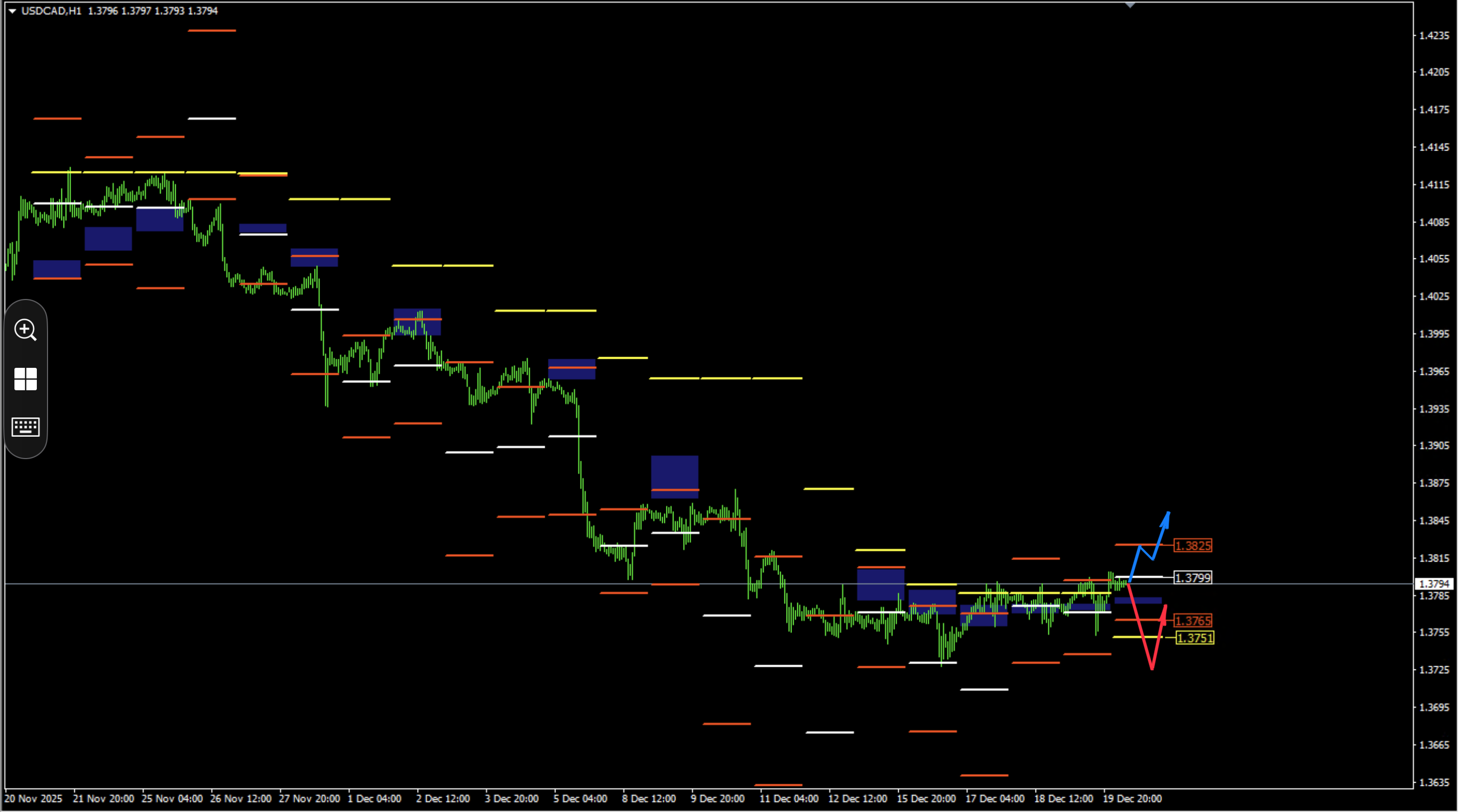Click the 1.4115 value on price scale
This screenshot has height=812, width=1459.
pyautogui.click(x=1434, y=185)
